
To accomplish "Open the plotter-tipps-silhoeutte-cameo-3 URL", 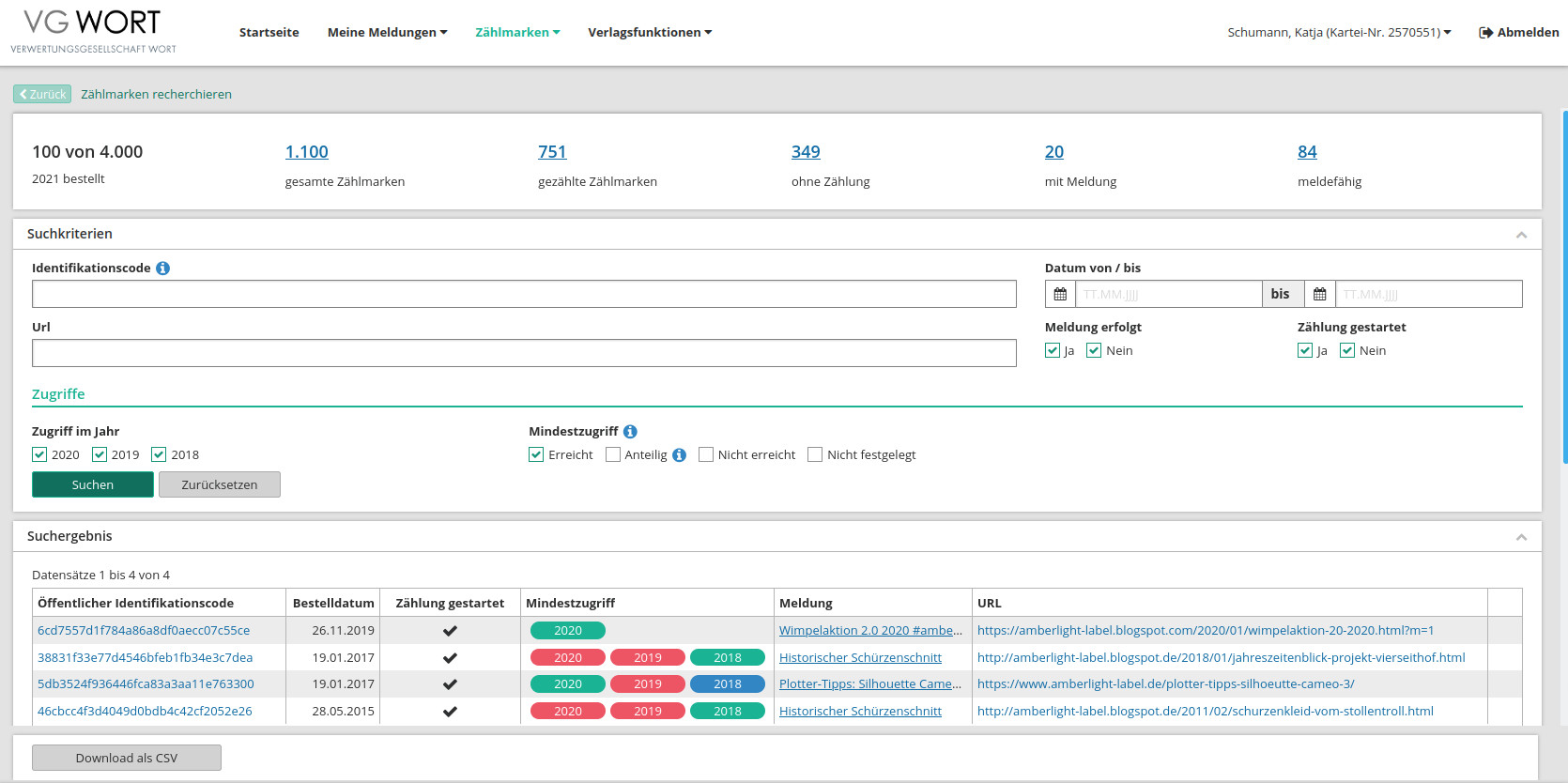I will click(x=1166, y=684).
